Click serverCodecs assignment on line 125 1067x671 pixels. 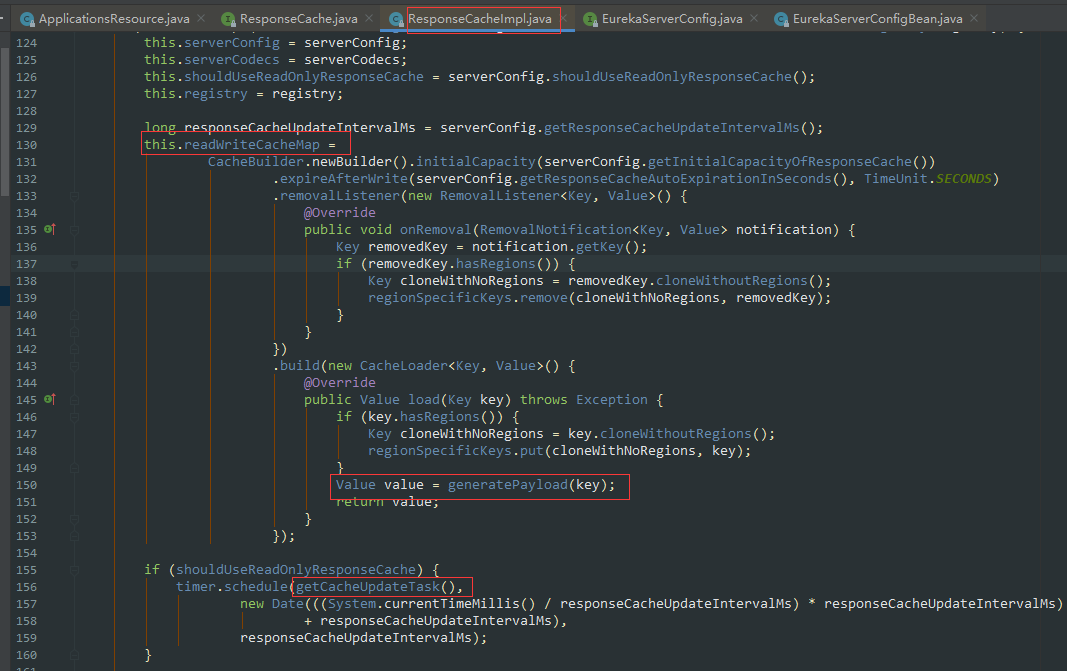coord(276,59)
